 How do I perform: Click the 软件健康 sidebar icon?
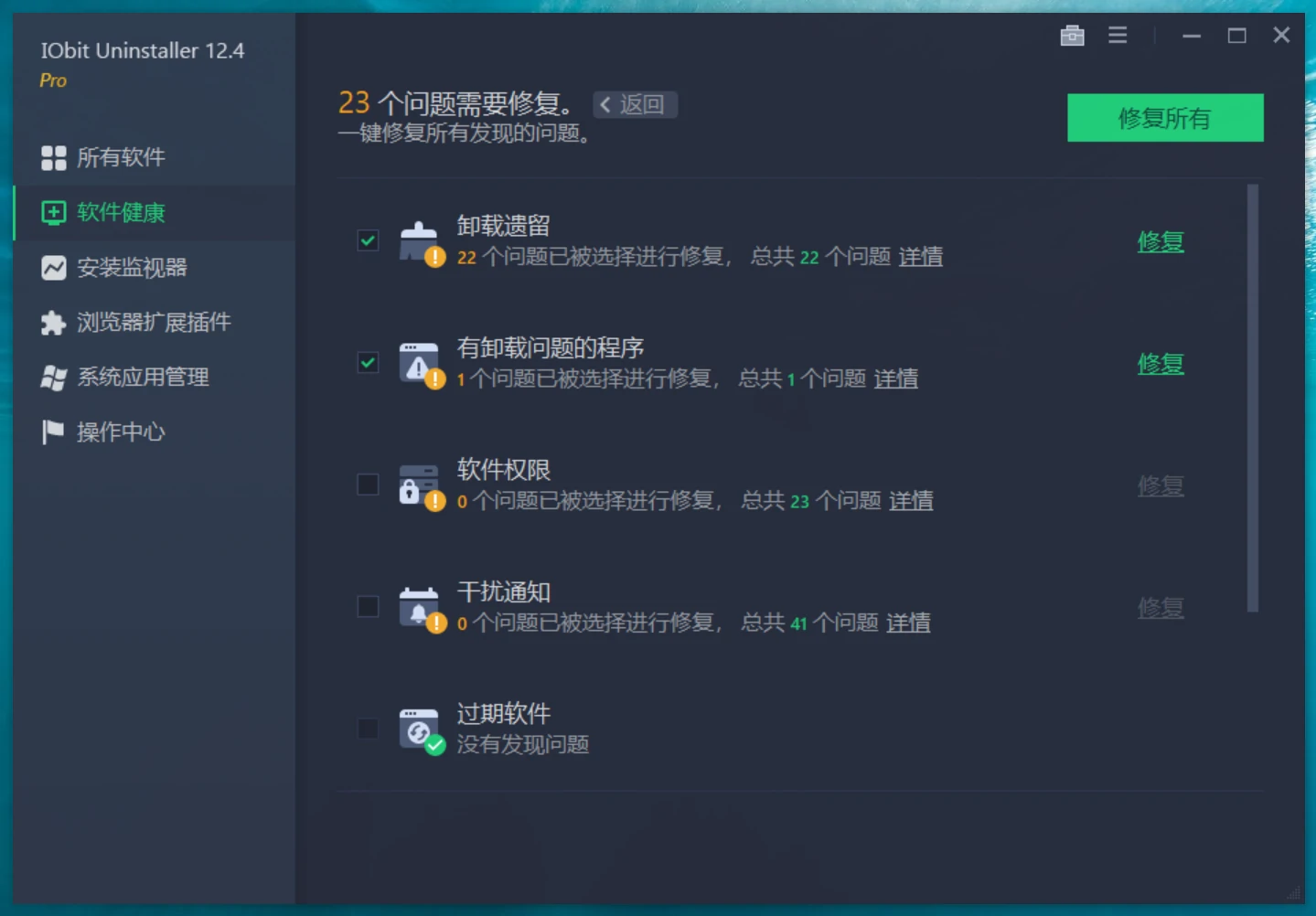tap(54, 213)
